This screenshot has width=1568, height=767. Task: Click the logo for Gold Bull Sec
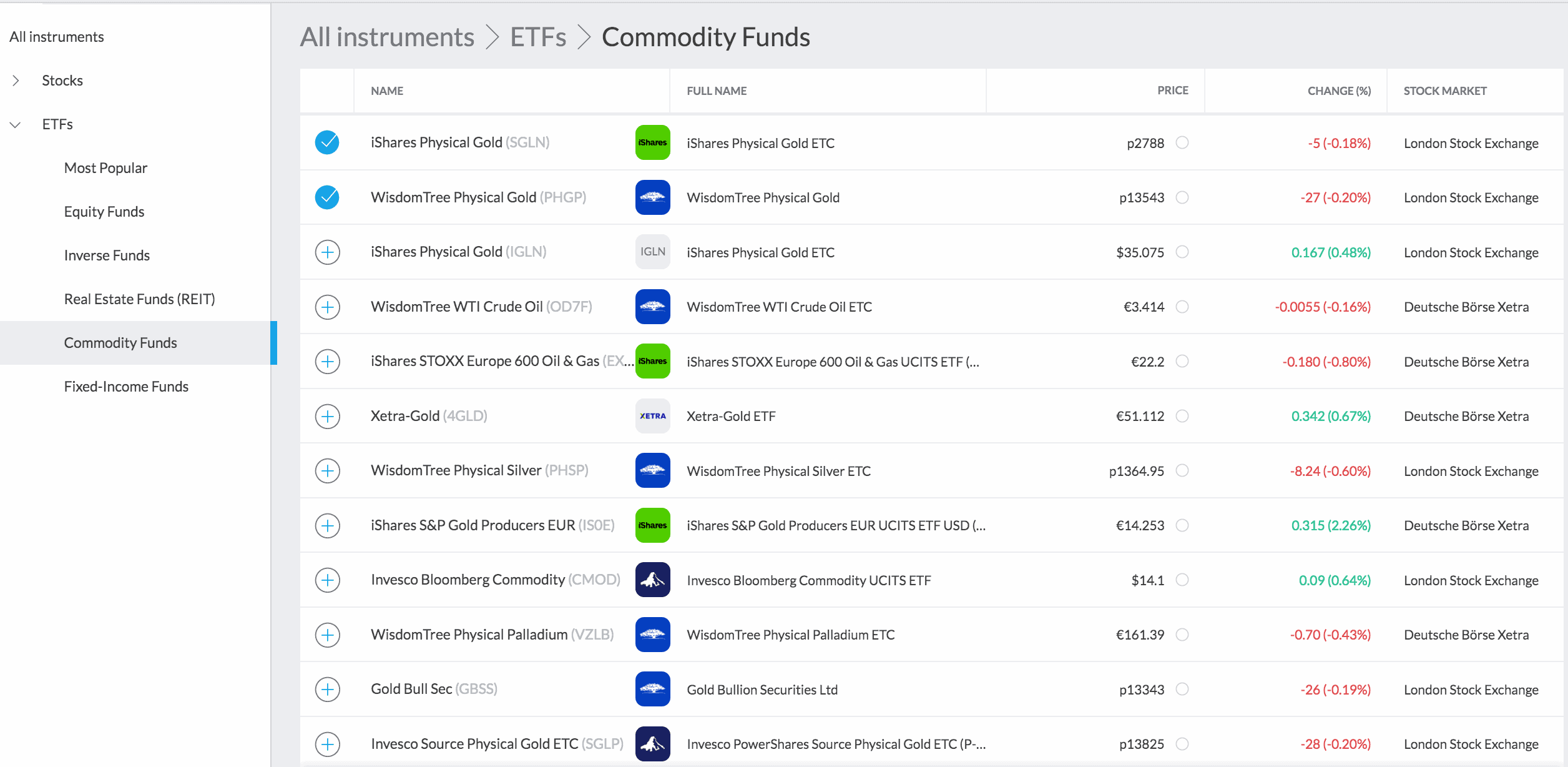tap(652, 689)
